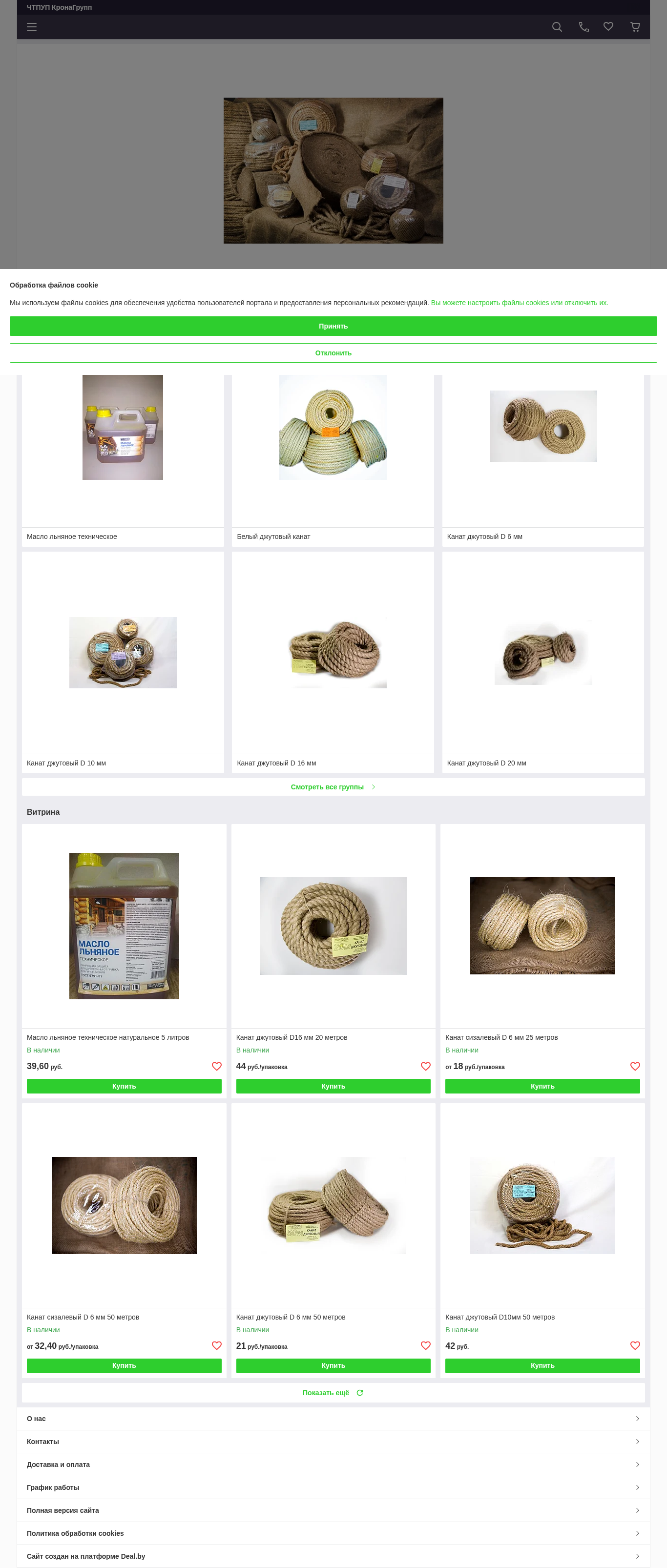Favorite Канат сизалевый D 6 мм 50 метров
This screenshot has height=1568, width=667.
[217, 1346]
